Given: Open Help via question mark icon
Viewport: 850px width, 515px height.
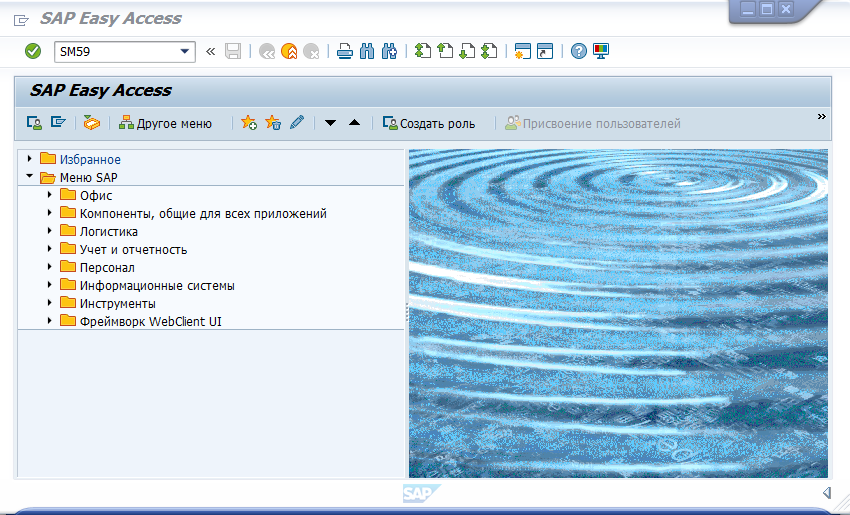Looking at the screenshot, I should point(578,51).
